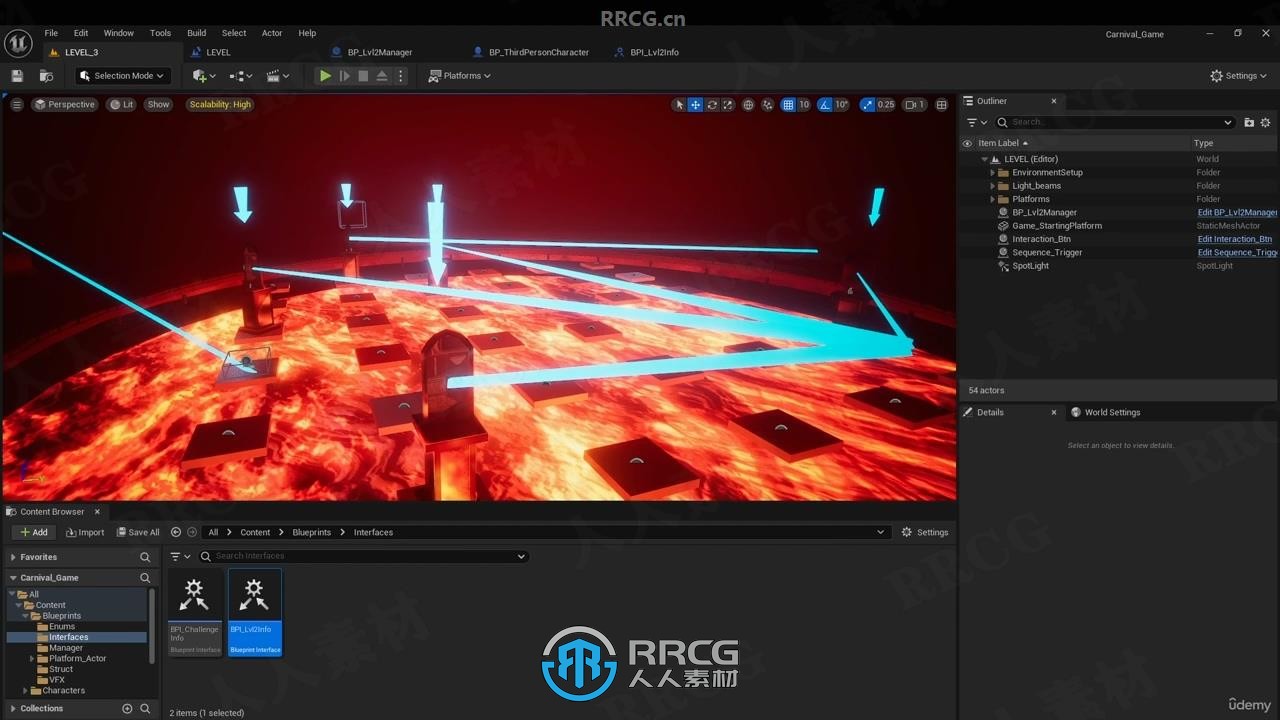
Task: Toggle scale snapping in viewport
Action: (x=868, y=104)
